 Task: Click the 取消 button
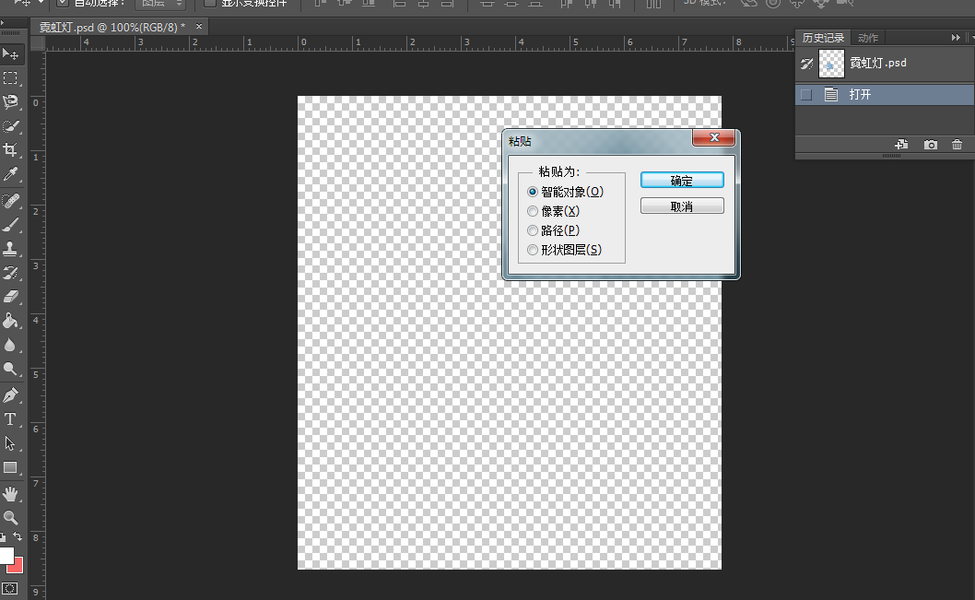[682, 206]
